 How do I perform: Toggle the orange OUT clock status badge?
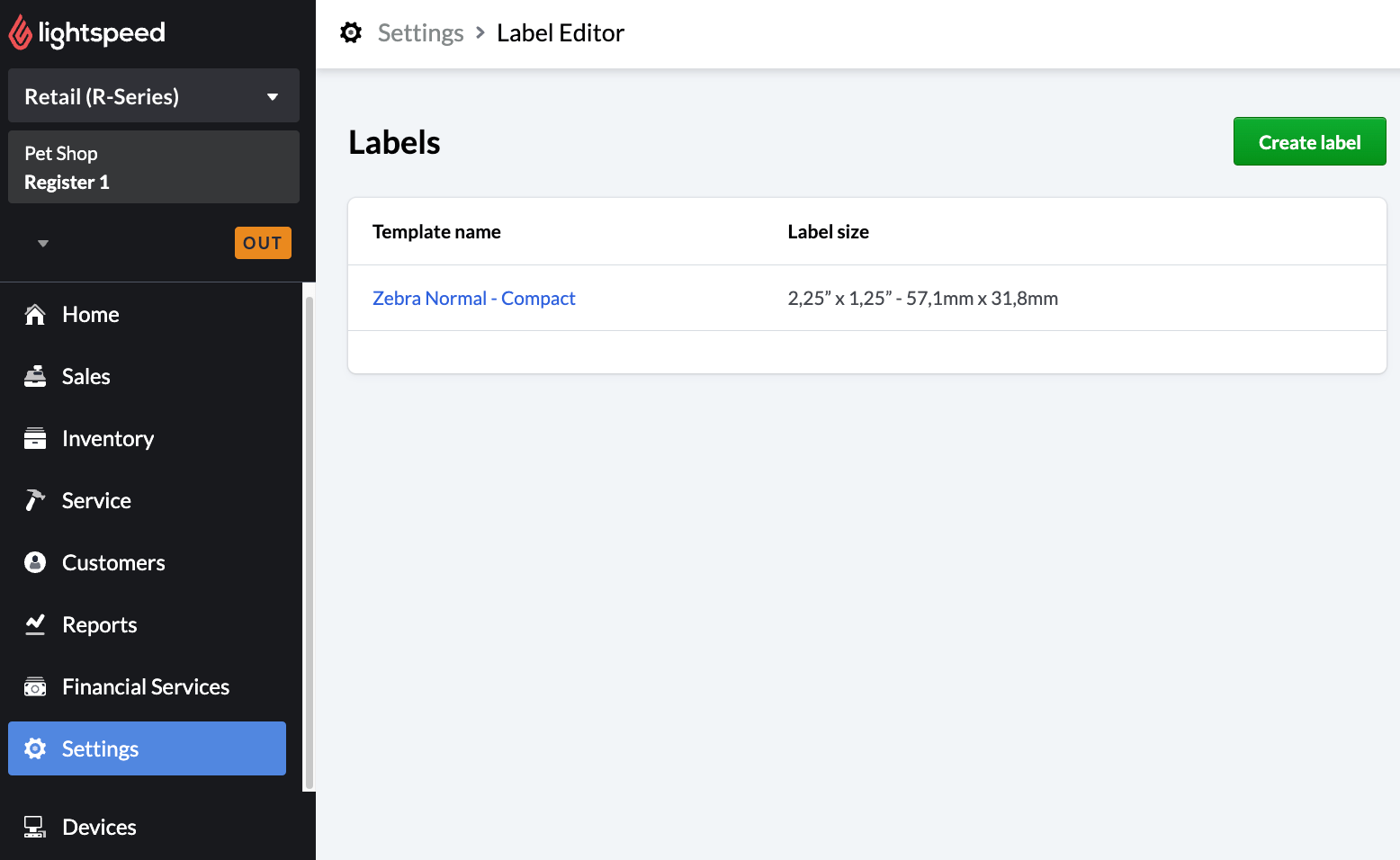tap(263, 243)
